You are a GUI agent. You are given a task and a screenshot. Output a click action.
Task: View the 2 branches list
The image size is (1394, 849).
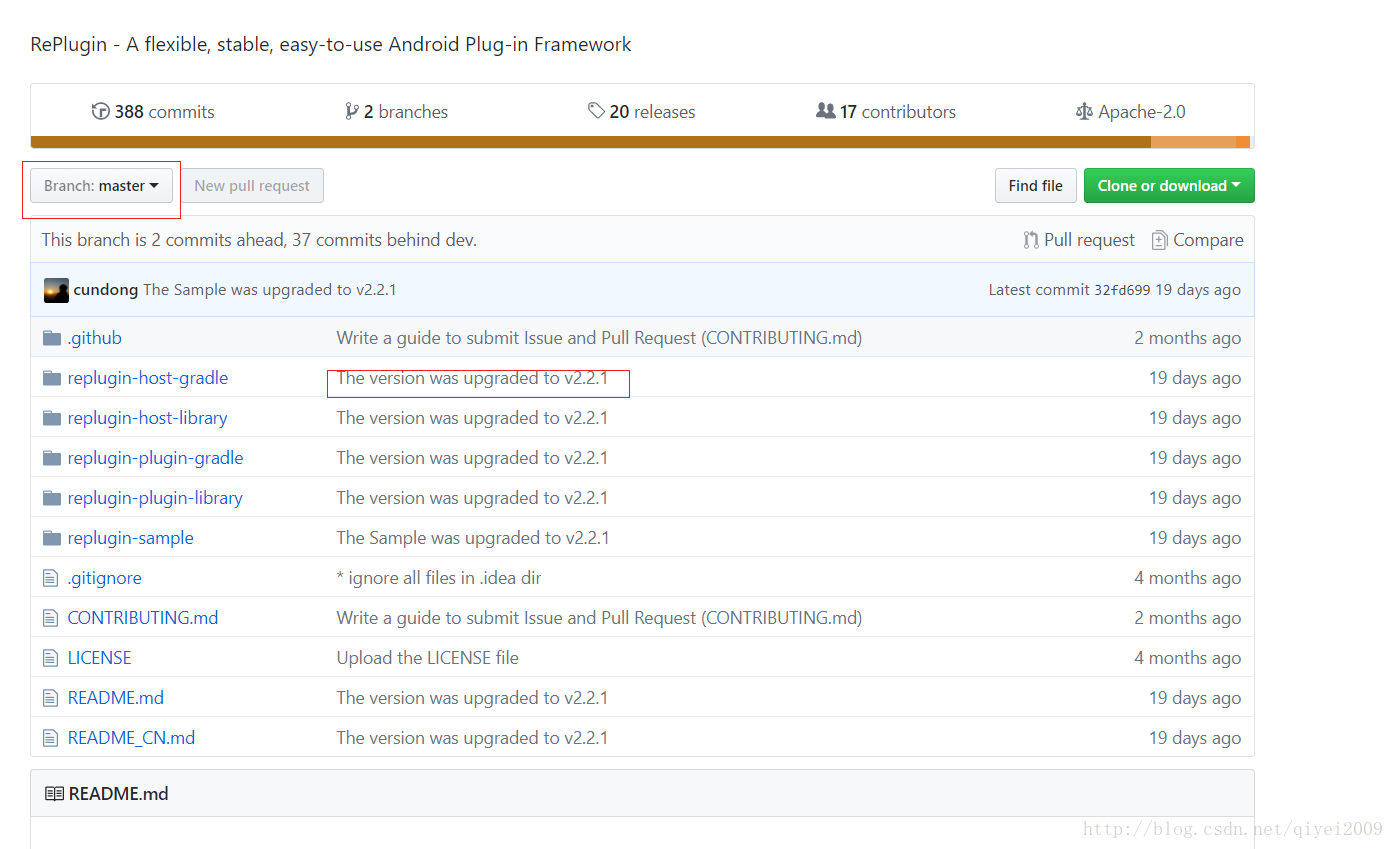pos(396,112)
